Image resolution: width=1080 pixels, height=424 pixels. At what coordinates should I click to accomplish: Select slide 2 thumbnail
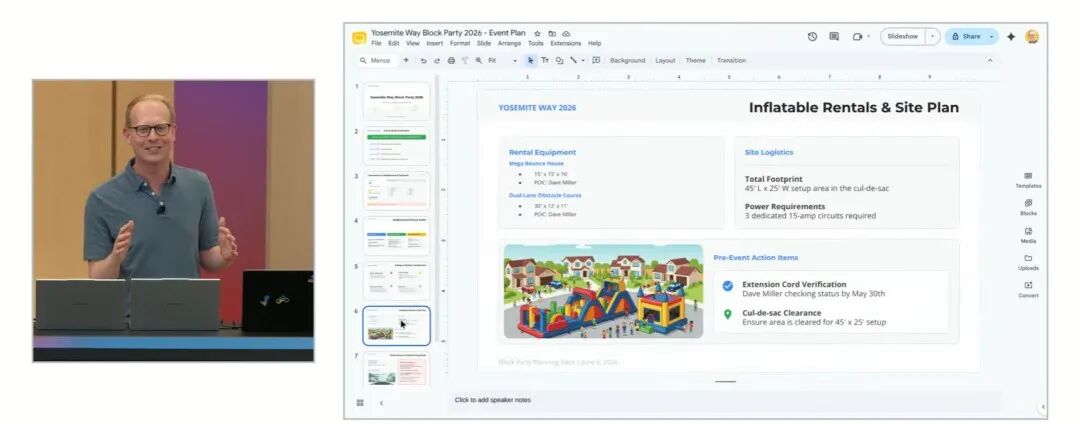[397, 146]
